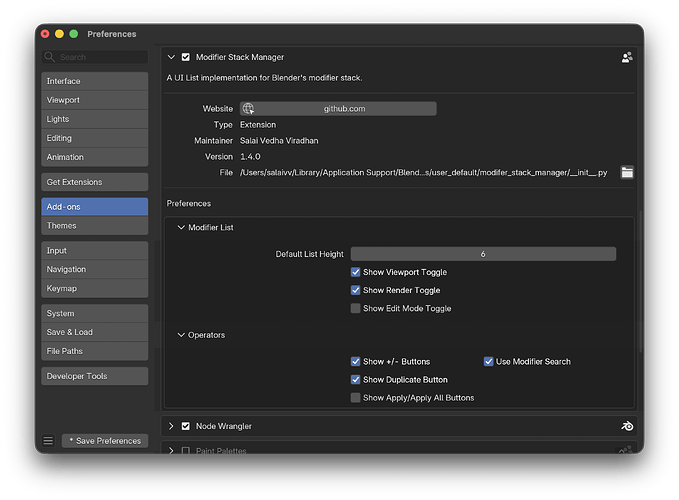The height and width of the screenshot is (500, 679).
Task: Click the add-on file path text
Action: click(x=424, y=173)
